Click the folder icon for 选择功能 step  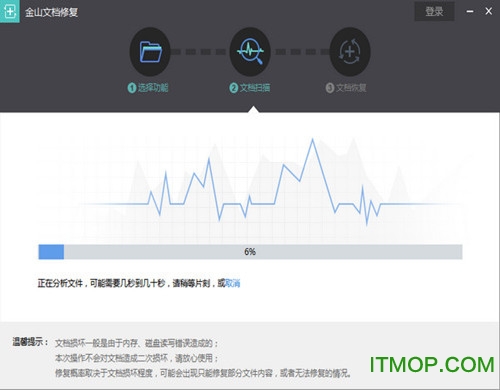pyautogui.click(x=150, y=52)
